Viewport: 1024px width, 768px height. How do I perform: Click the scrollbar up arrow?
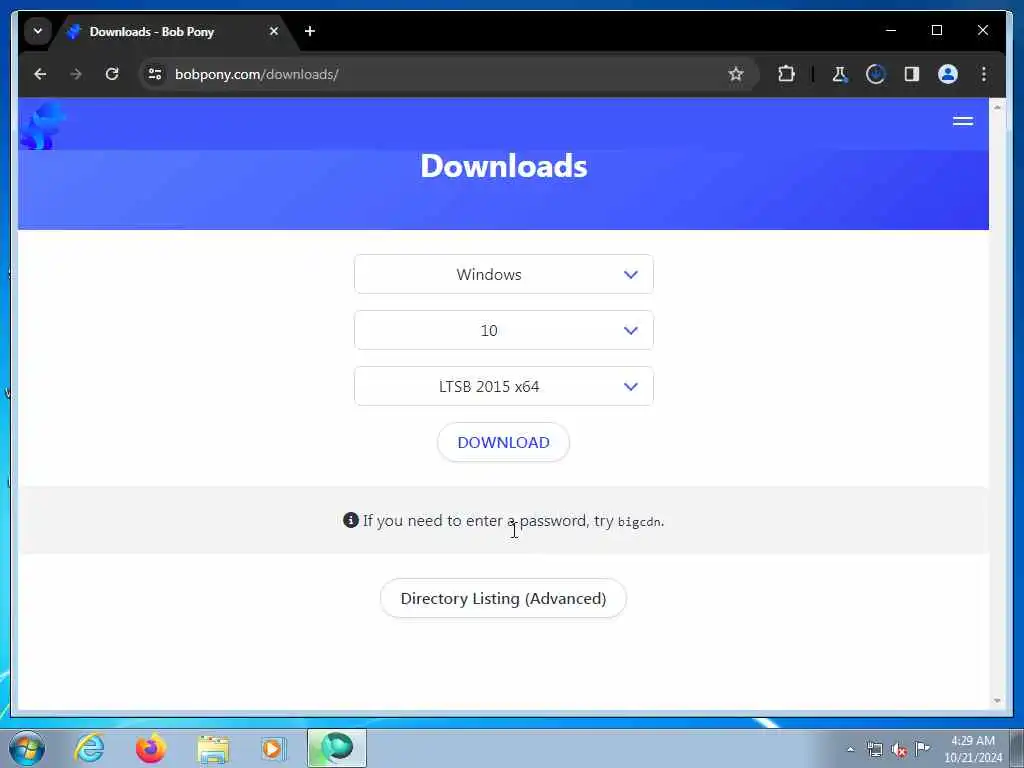(997, 106)
